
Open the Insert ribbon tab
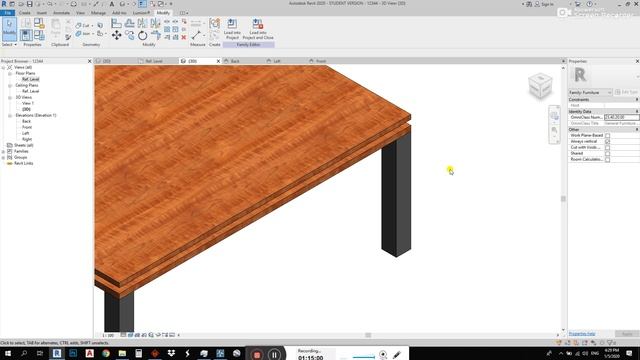pyautogui.click(x=42, y=13)
